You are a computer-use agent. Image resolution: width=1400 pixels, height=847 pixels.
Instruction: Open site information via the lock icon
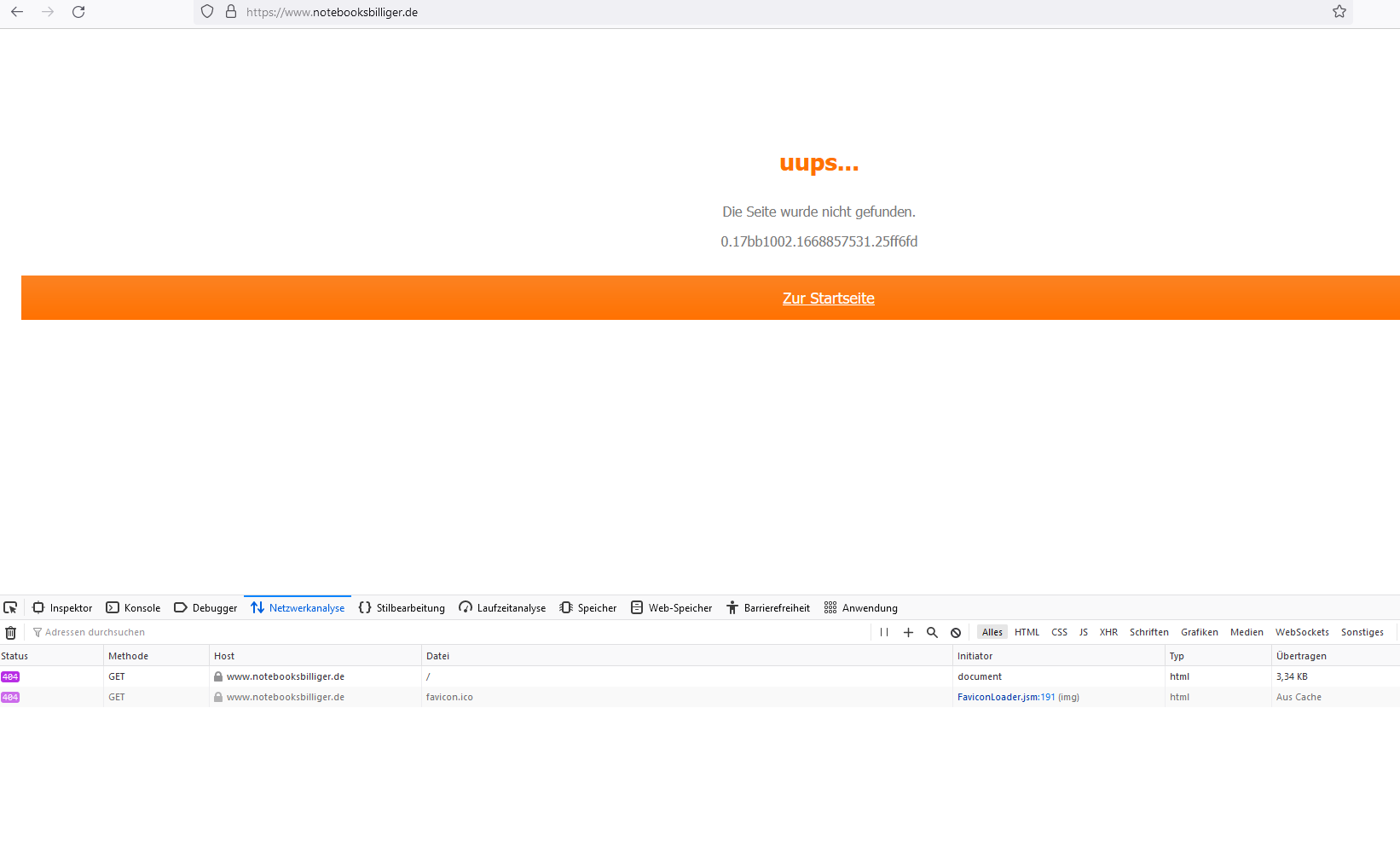pos(230,12)
